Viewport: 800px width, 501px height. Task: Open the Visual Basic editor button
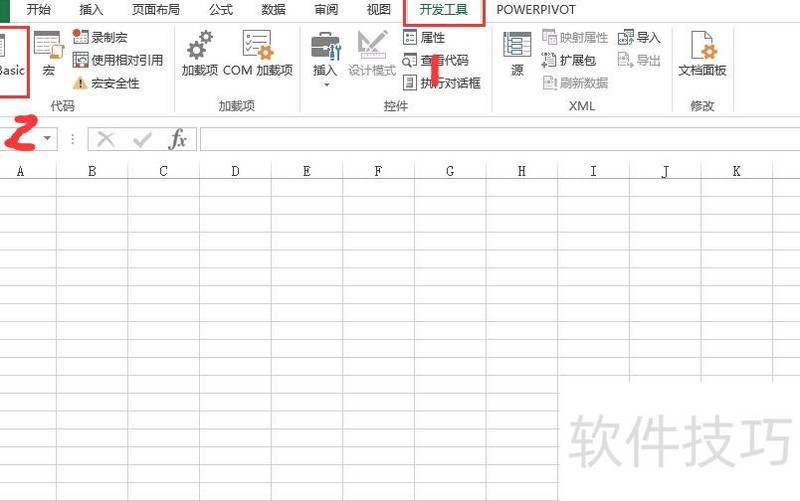coord(13,61)
